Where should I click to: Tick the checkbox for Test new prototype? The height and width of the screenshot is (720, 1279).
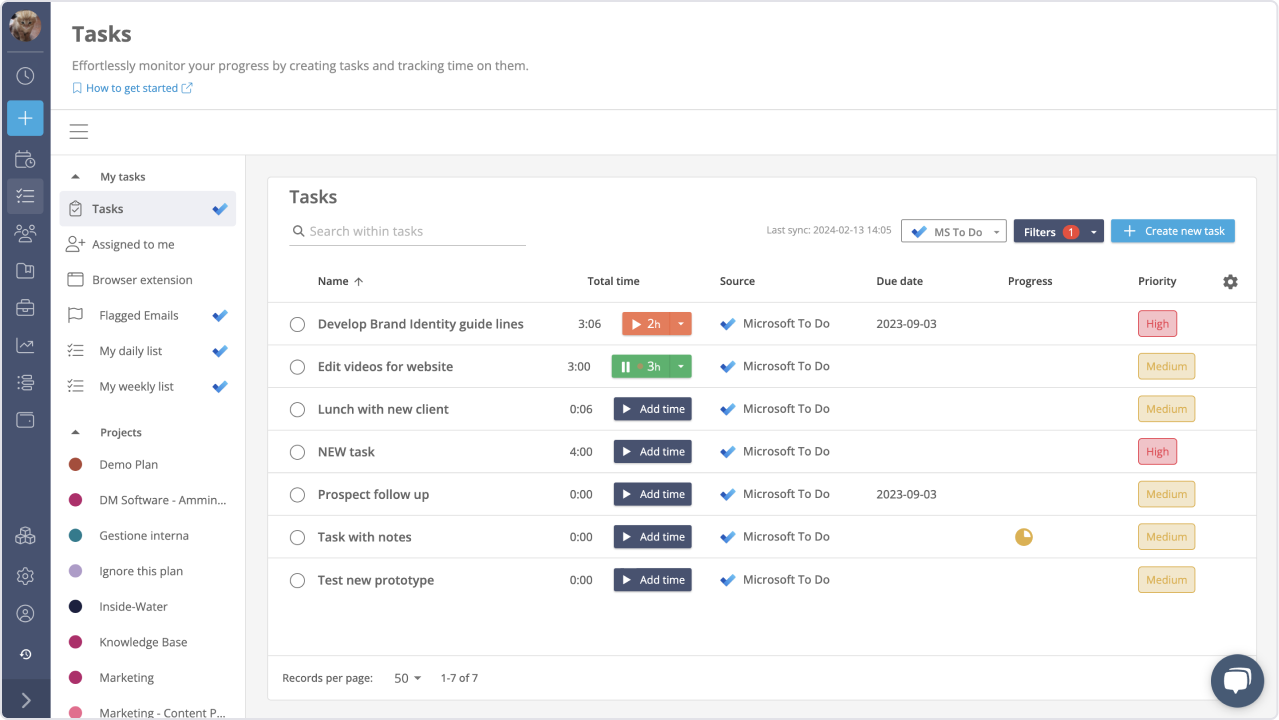point(297,579)
